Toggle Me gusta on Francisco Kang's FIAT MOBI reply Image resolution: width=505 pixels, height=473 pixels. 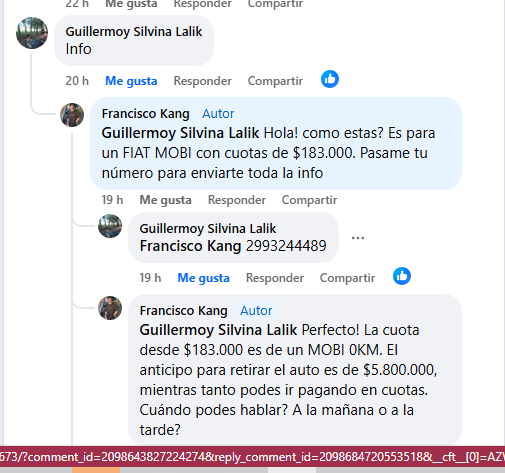coord(165,200)
